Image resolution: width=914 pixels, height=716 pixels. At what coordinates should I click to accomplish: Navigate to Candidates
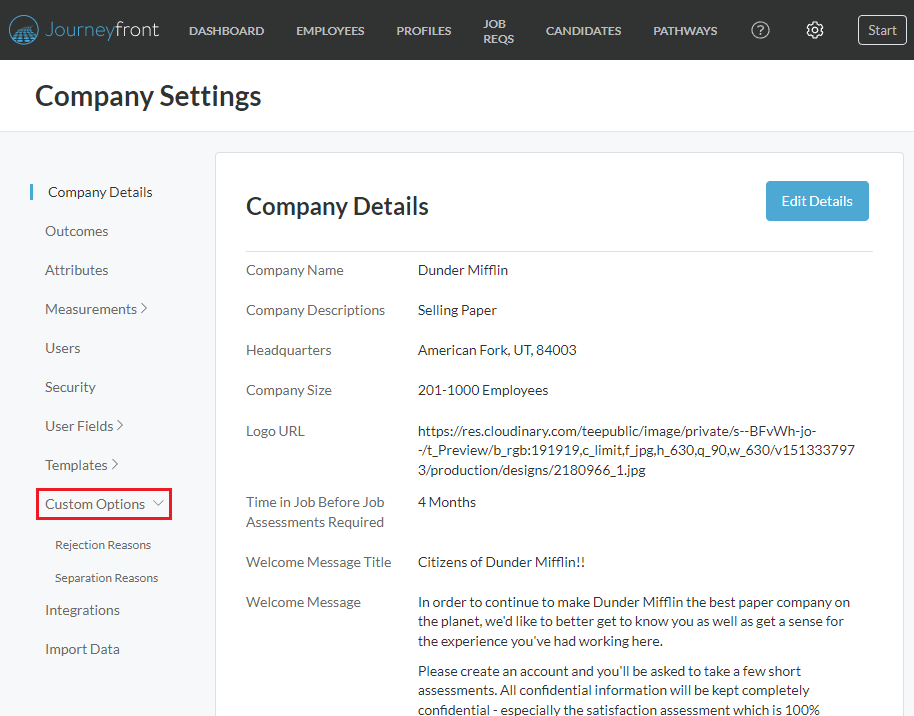pyautogui.click(x=583, y=31)
